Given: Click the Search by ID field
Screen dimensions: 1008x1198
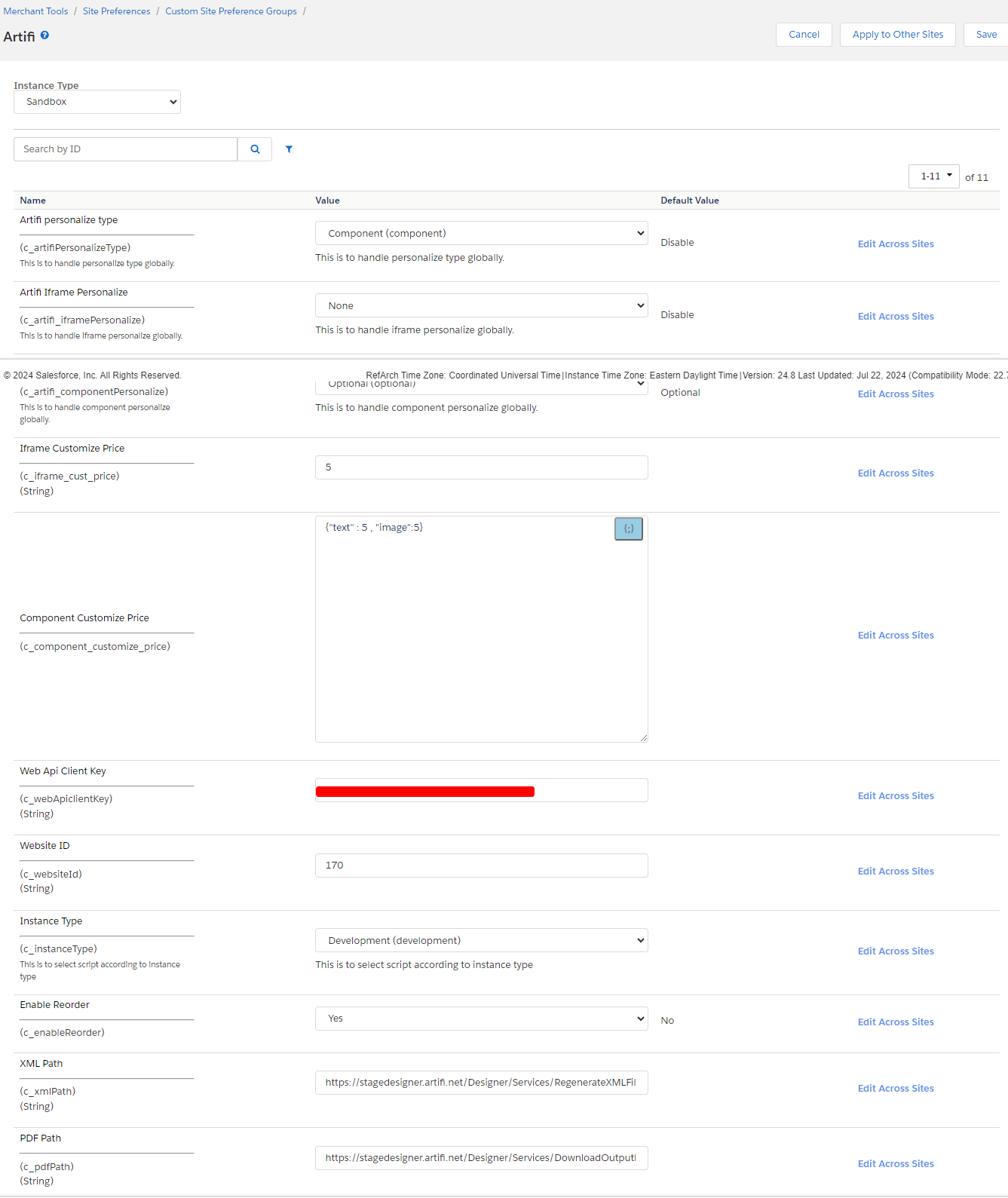Looking at the screenshot, I should pos(125,149).
